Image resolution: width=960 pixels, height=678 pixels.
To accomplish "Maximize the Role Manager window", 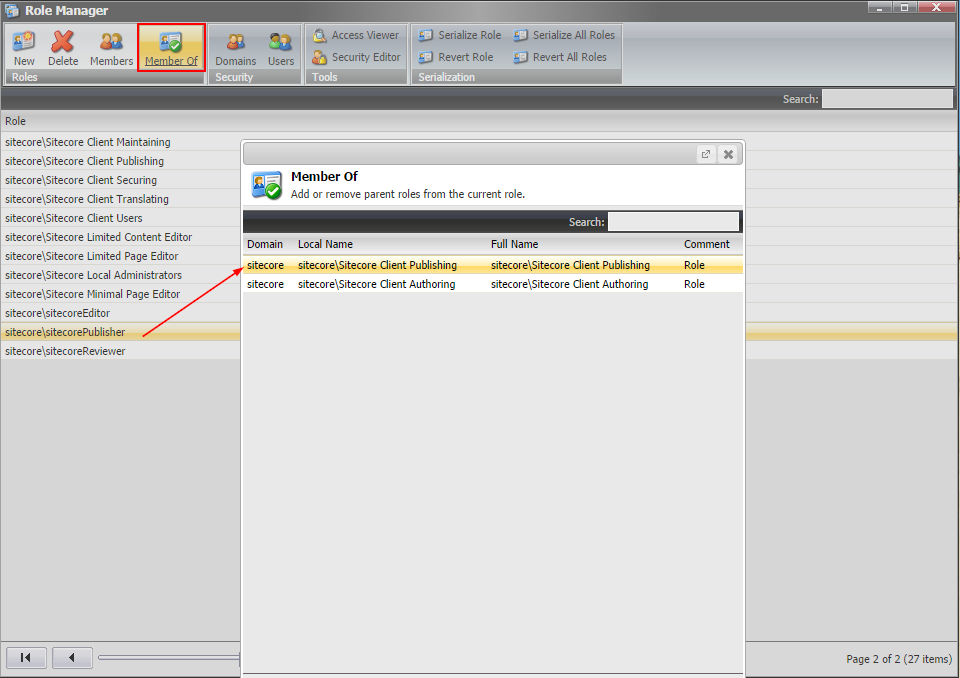I will (904, 7).
